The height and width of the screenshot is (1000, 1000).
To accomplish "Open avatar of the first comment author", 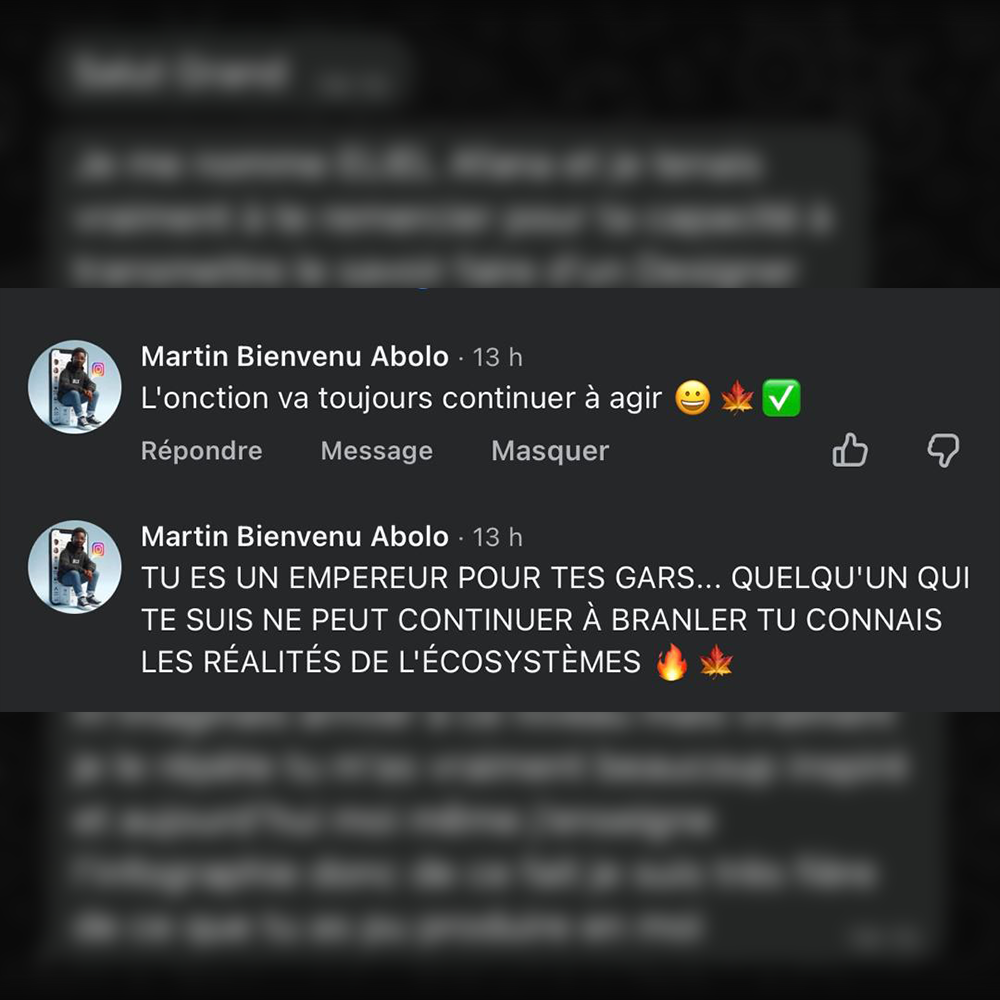I will (75, 386).
